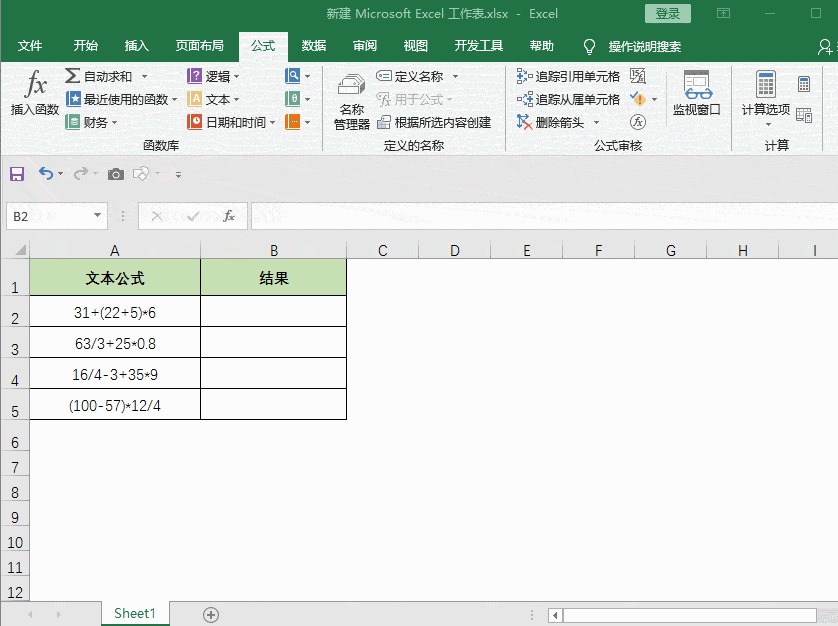This screenshot has height=626, width=838.
Task: Click the Calculate Now icon
Action: tap(804, 84)
